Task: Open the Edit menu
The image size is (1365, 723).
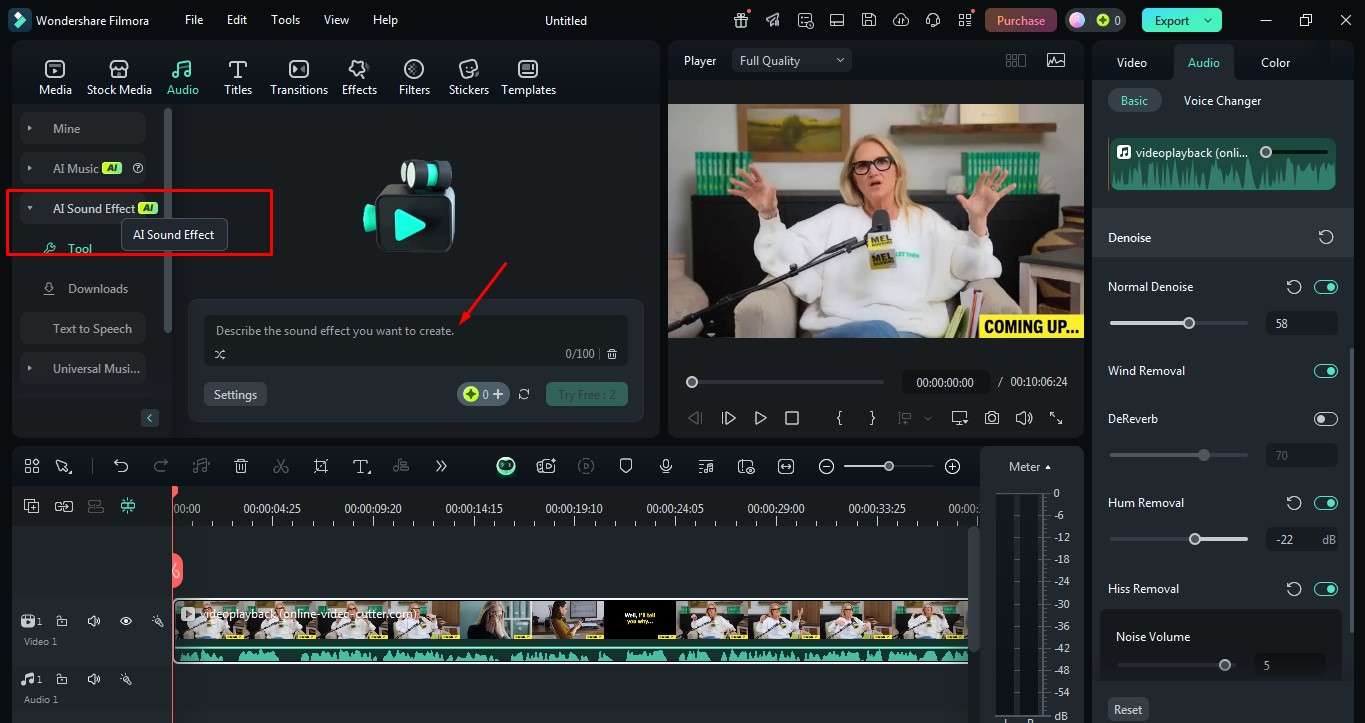Action: point(237,20)
